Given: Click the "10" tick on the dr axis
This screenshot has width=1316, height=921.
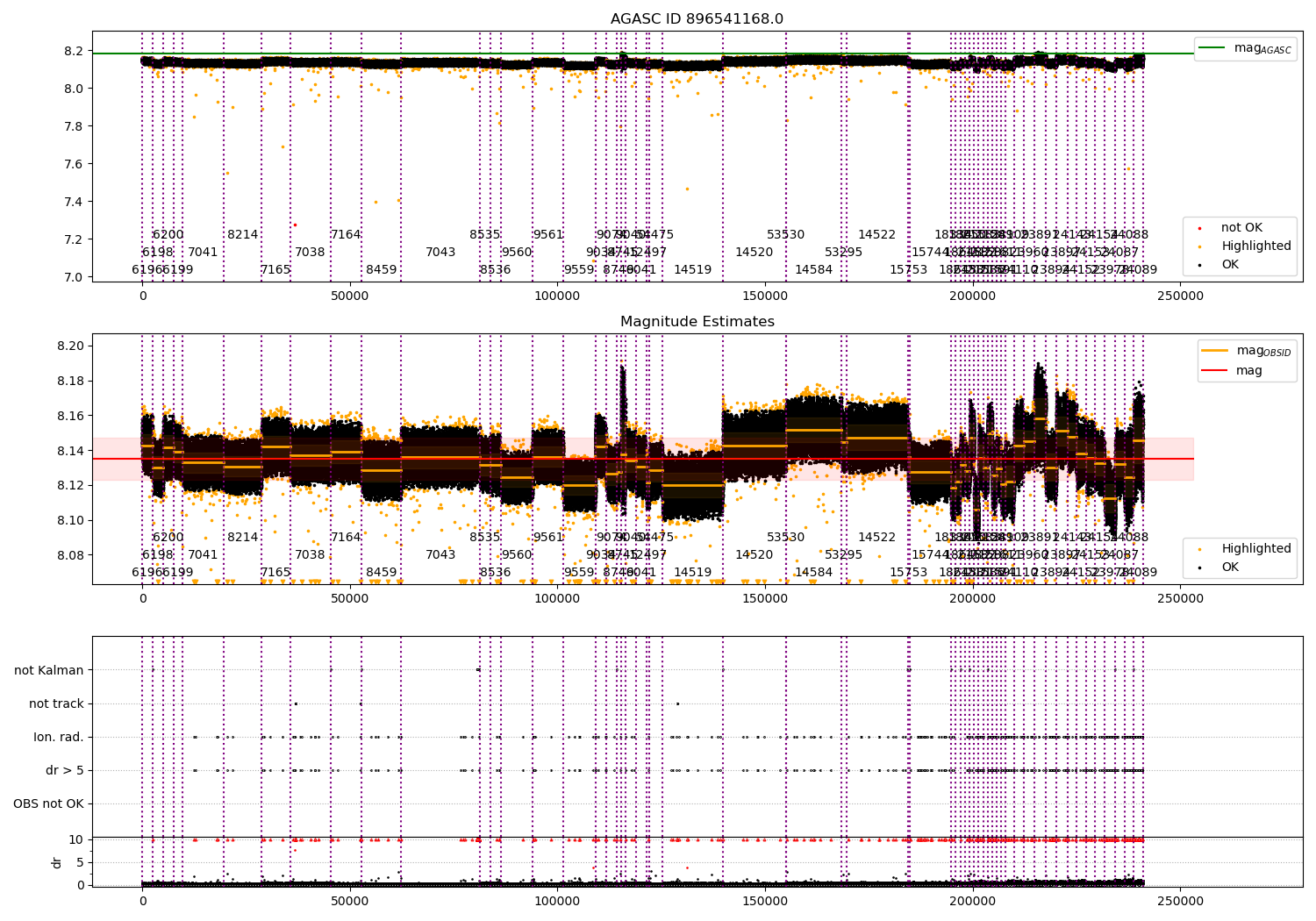Looking at the screenshot, I should tap(76, 839).
